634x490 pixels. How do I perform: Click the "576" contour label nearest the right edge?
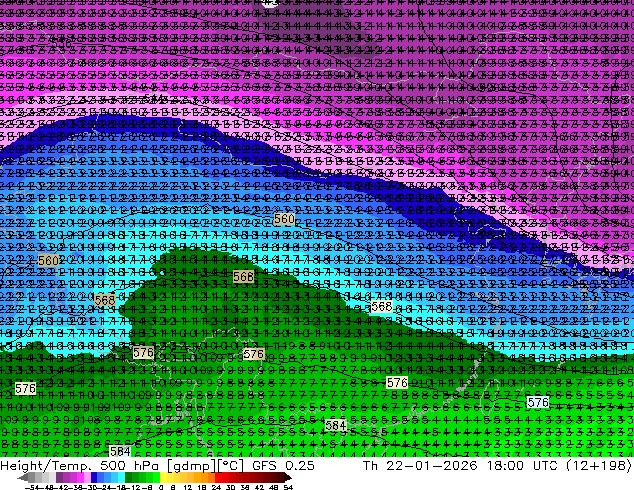[538, 402]
